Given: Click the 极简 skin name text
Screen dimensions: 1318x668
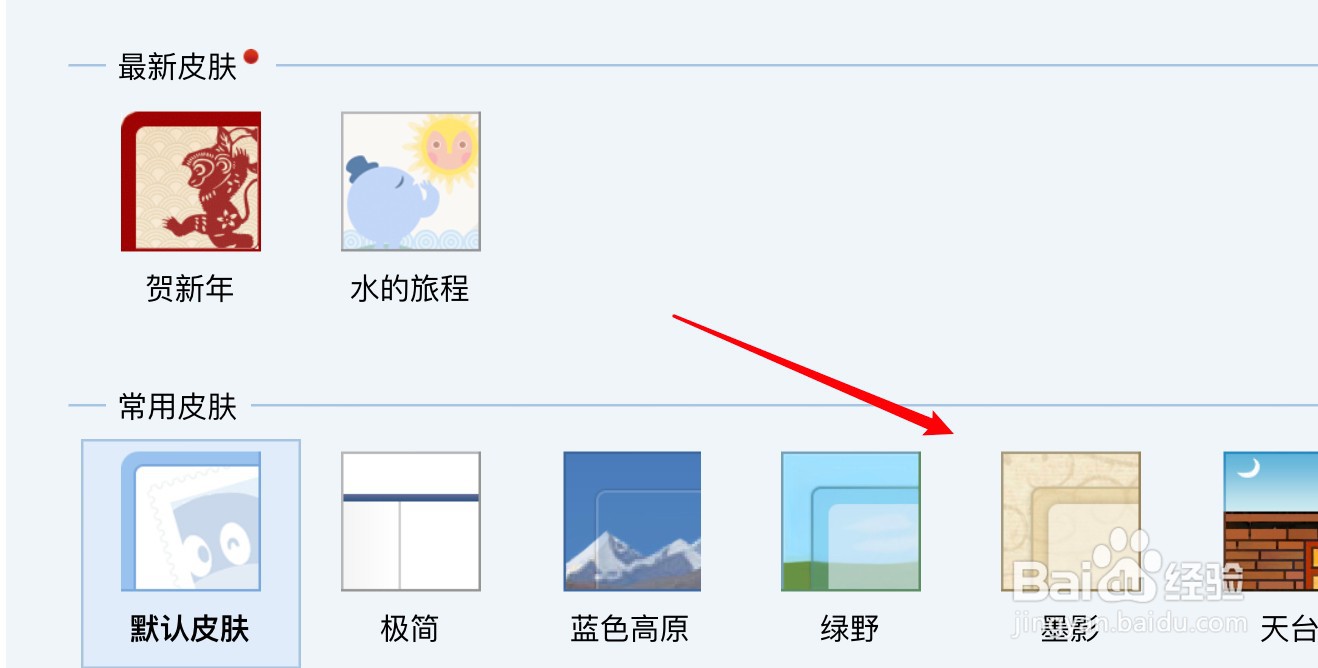Looking at the screenshot, I should tap(410, 629).
